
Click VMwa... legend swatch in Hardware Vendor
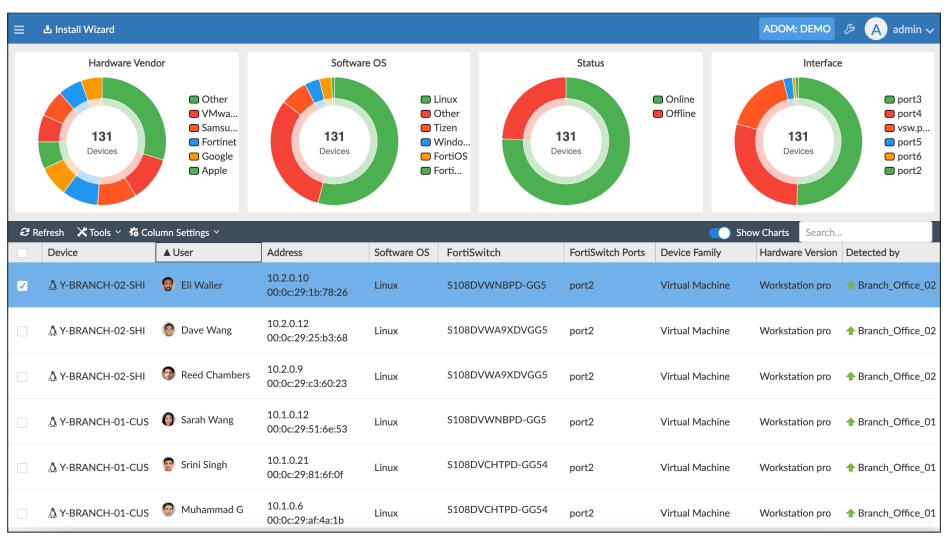(x=194, y=114)
